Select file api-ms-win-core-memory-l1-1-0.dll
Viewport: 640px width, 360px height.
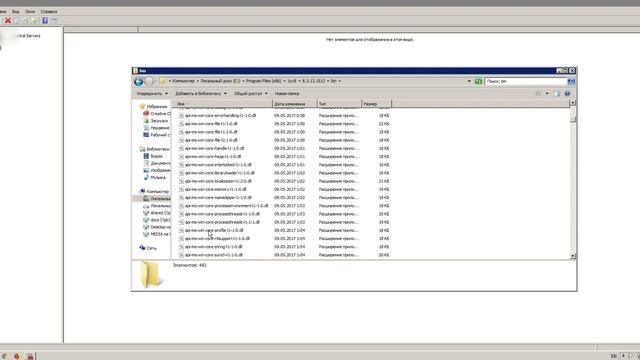216,189
